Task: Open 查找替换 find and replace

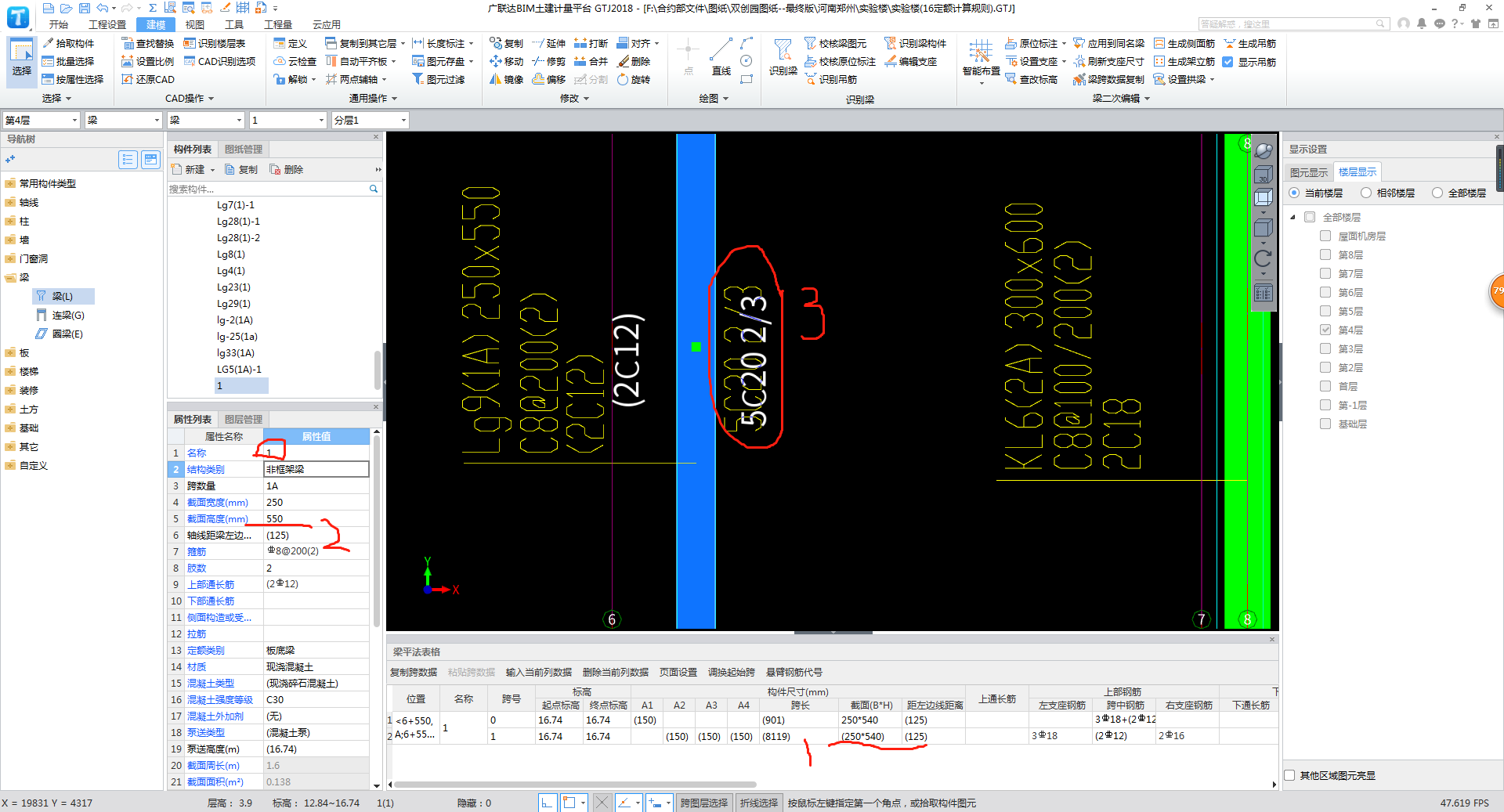Action: pyautogui.click(x=148, y=43)
